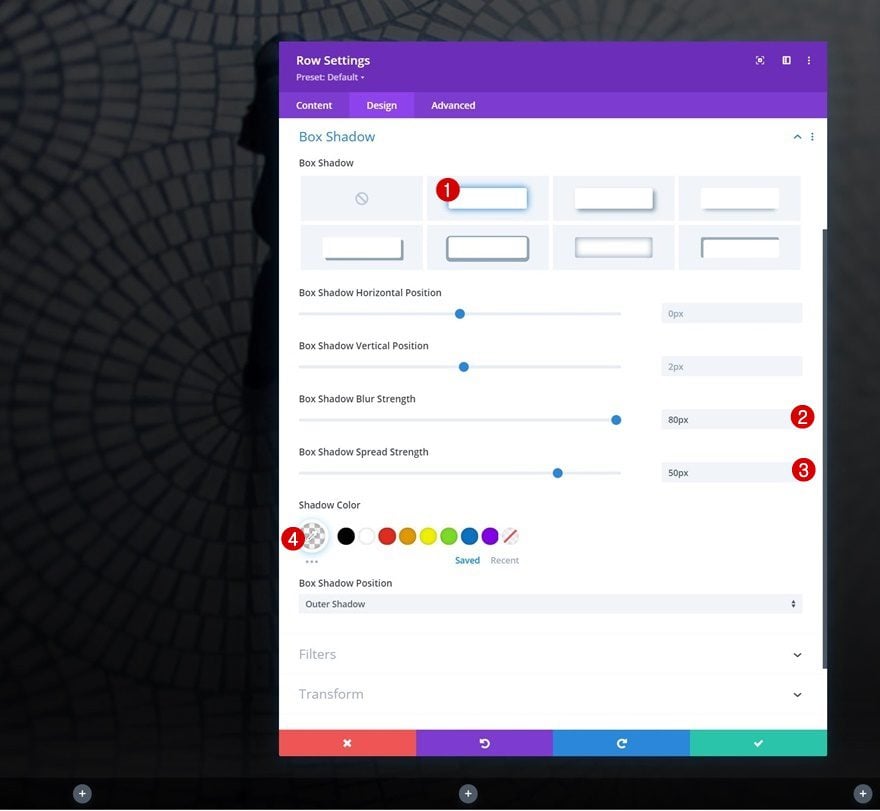Pick the orange shadow color swatch

pos(407,537)
